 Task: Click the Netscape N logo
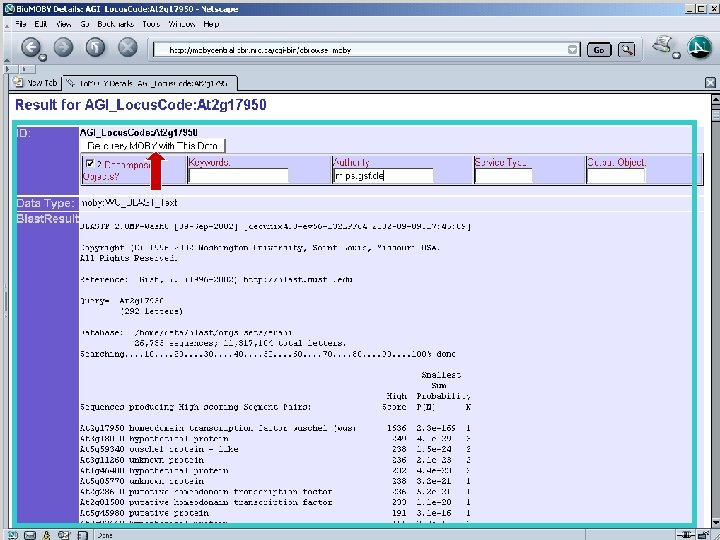pos(700,47)
